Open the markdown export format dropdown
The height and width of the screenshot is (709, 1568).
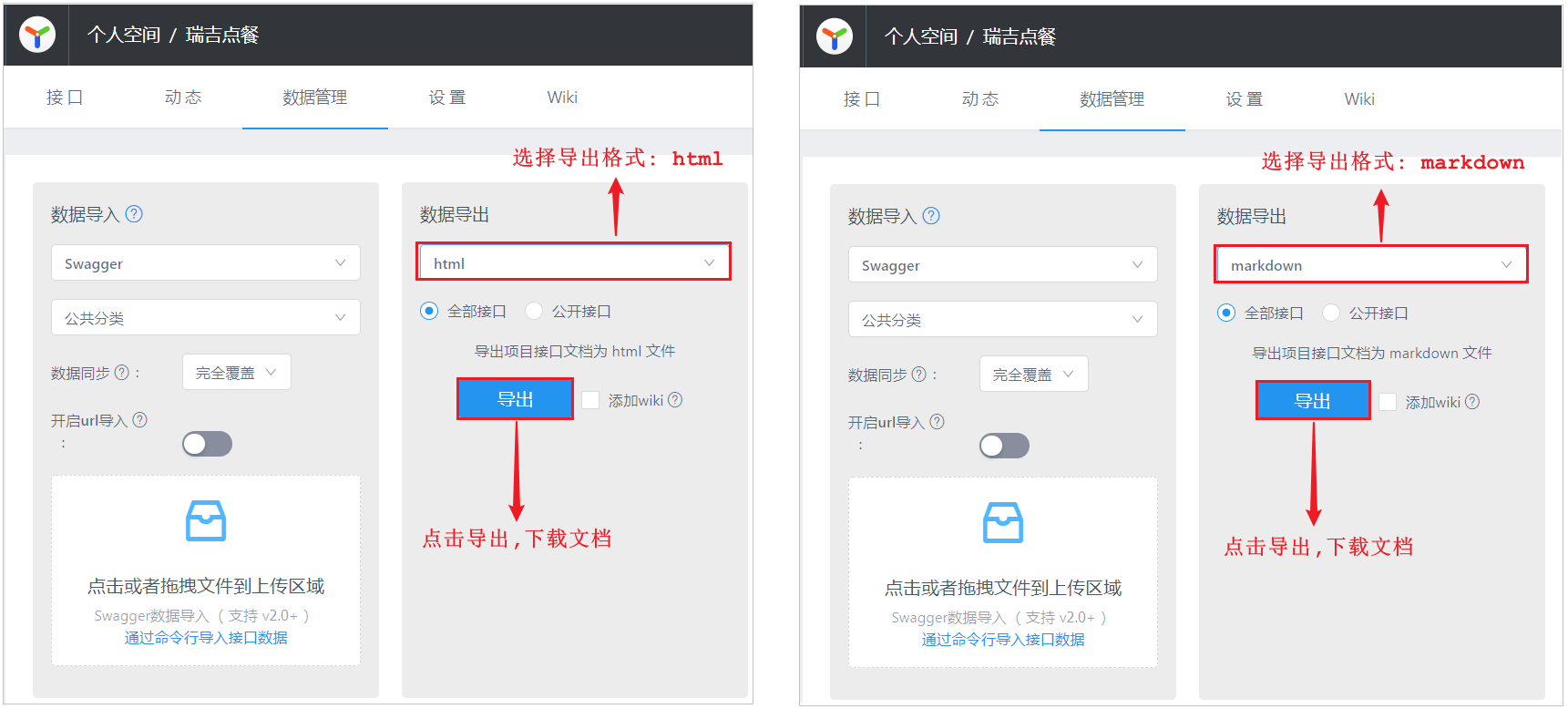[x=1370, y=265]
